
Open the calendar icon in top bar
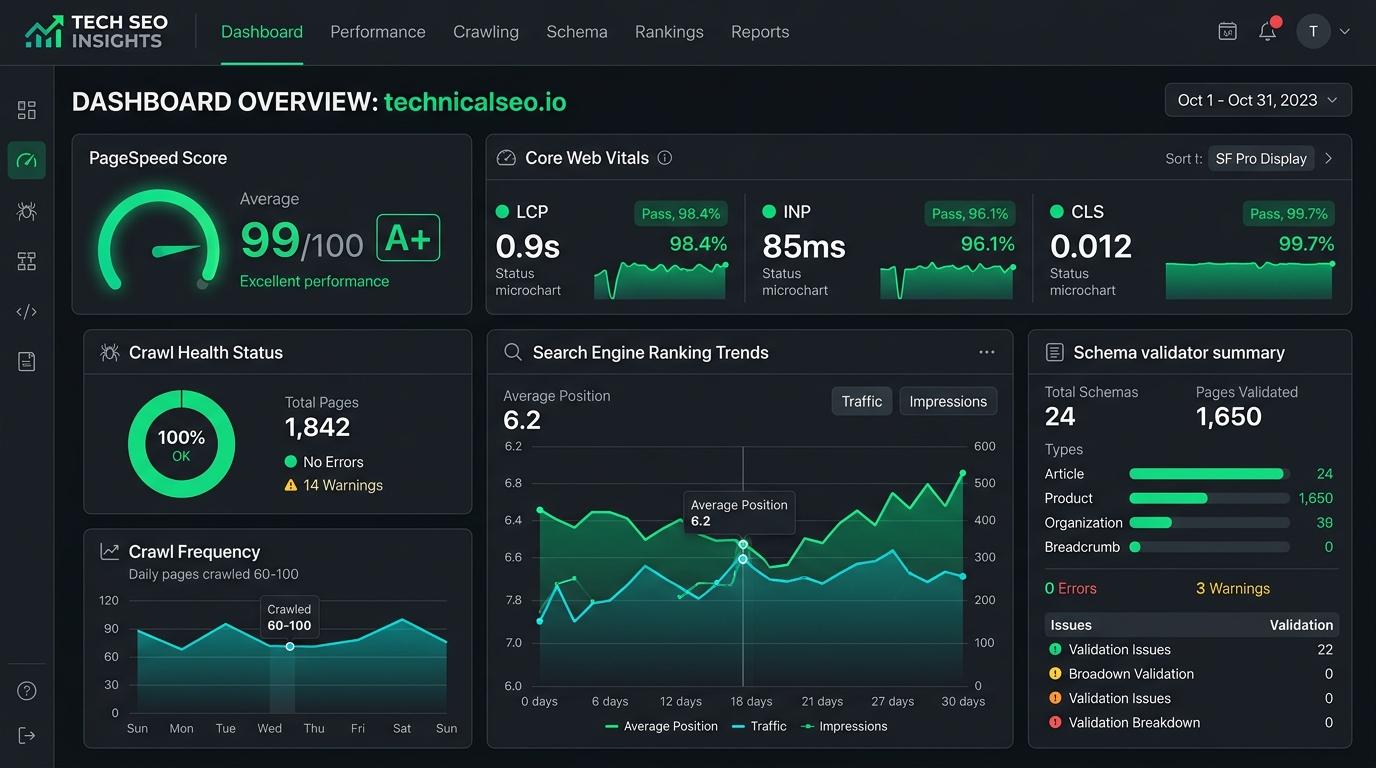coord(1227,31)
